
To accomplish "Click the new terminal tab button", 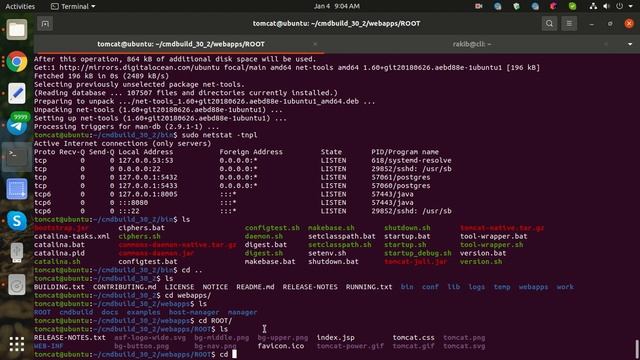I will coord(45,24).
